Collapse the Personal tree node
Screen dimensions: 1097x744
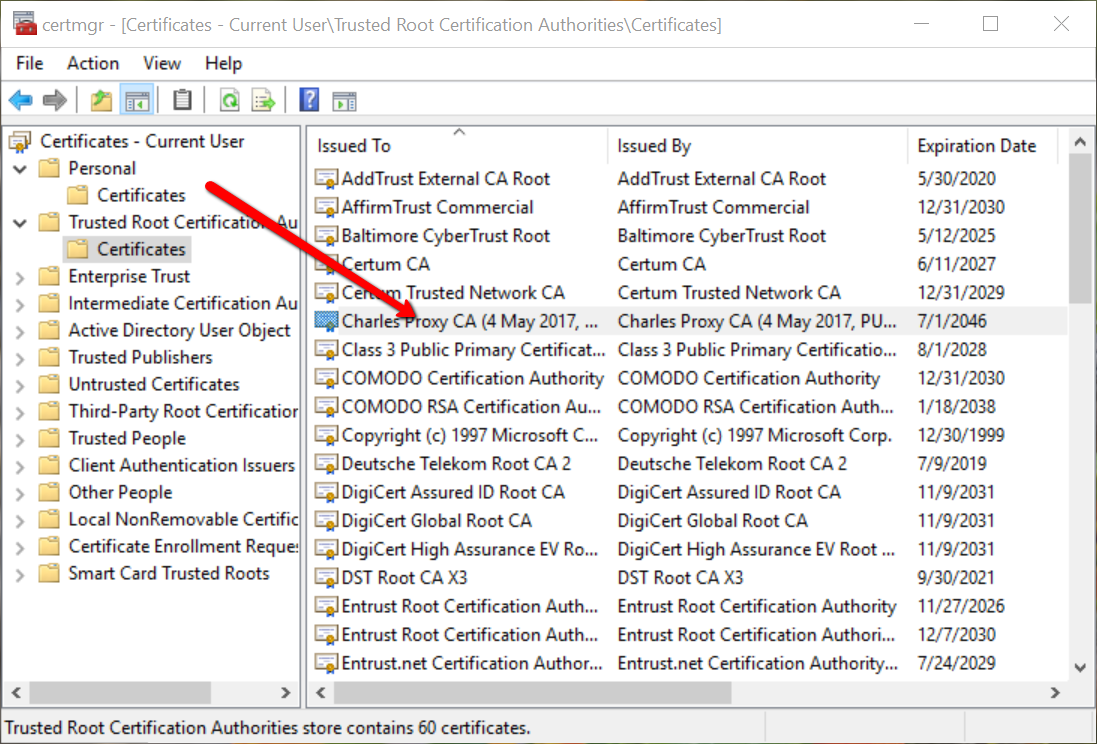pyautogui.click(x=20, y=169)
